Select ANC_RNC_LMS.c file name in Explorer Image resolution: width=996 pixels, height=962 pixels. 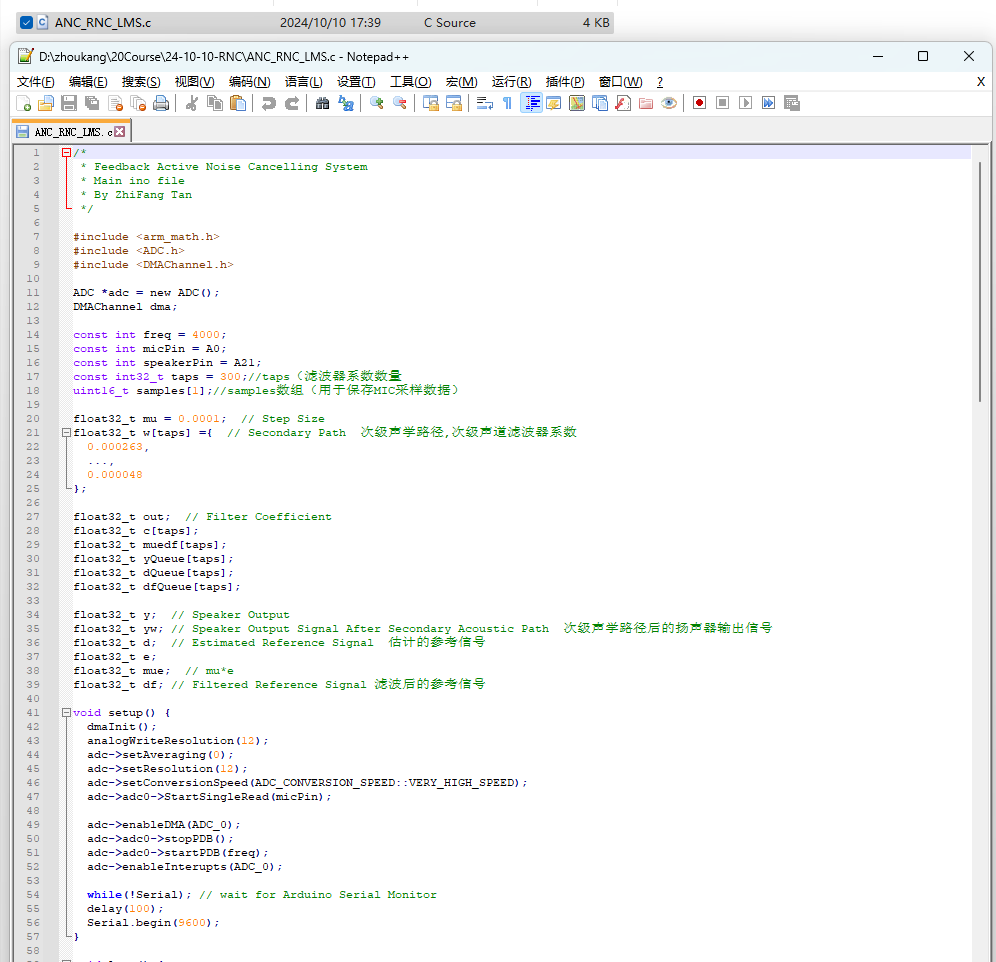(x=103, y=23)
